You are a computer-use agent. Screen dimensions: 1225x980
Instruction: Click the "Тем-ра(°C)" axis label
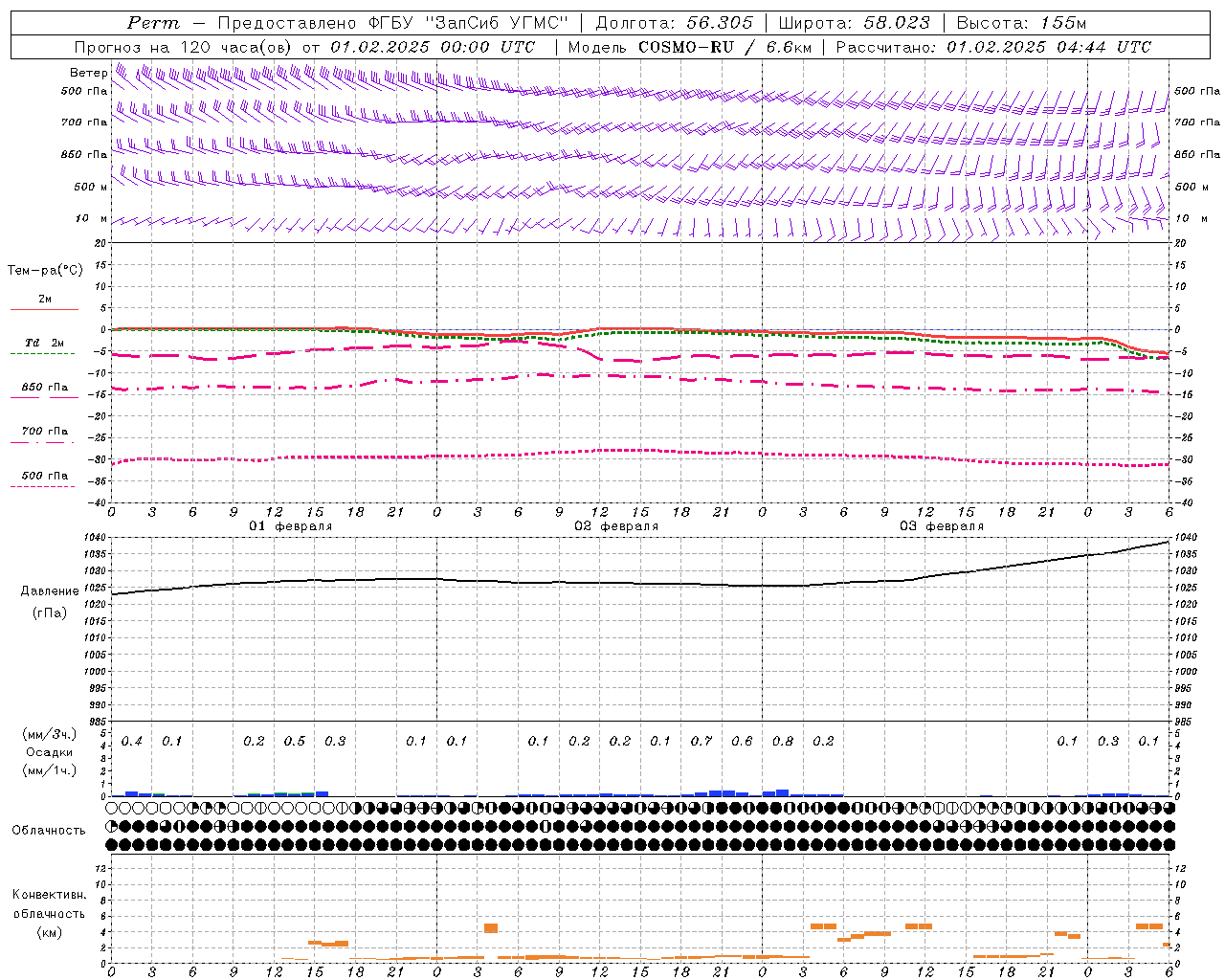(x=45, y=271)
